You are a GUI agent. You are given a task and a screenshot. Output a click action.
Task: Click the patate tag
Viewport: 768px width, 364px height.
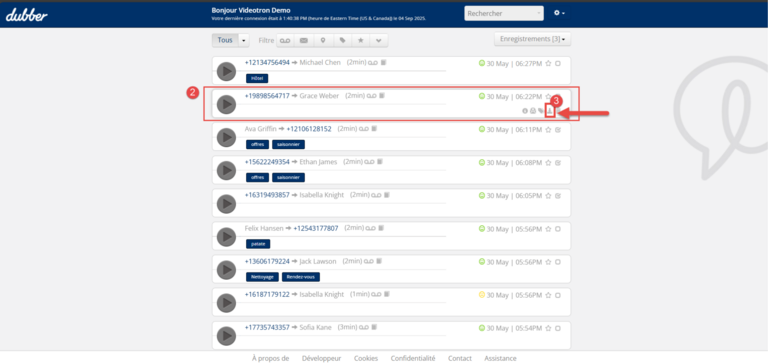point(258,243)
